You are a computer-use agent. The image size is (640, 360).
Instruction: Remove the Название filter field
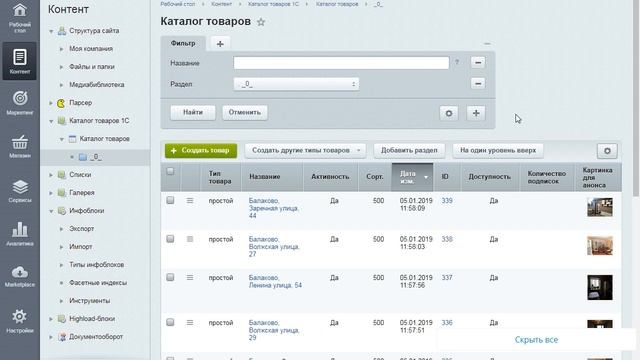point(478,62)
